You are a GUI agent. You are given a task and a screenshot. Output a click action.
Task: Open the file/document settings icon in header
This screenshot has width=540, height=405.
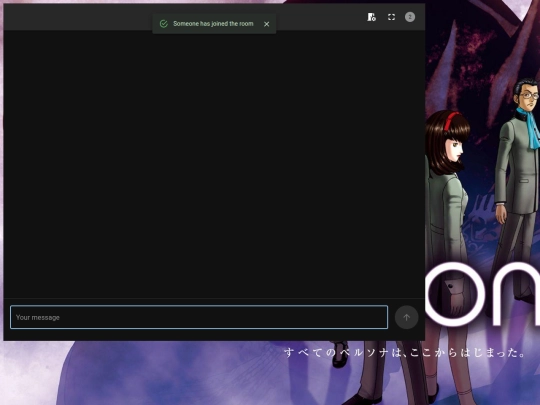(371, 17)
